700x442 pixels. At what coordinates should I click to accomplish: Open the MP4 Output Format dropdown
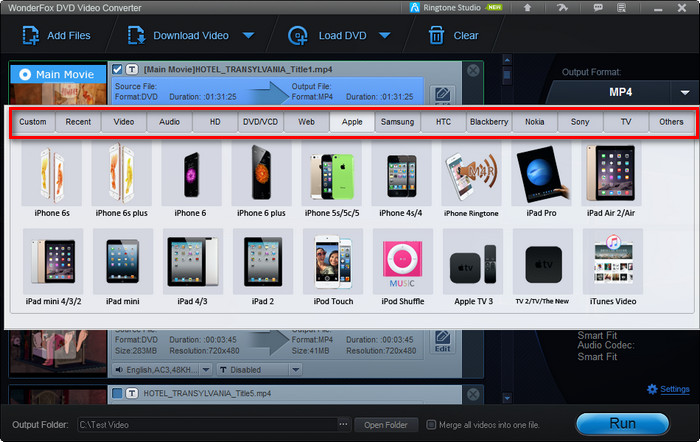point(685,92)
